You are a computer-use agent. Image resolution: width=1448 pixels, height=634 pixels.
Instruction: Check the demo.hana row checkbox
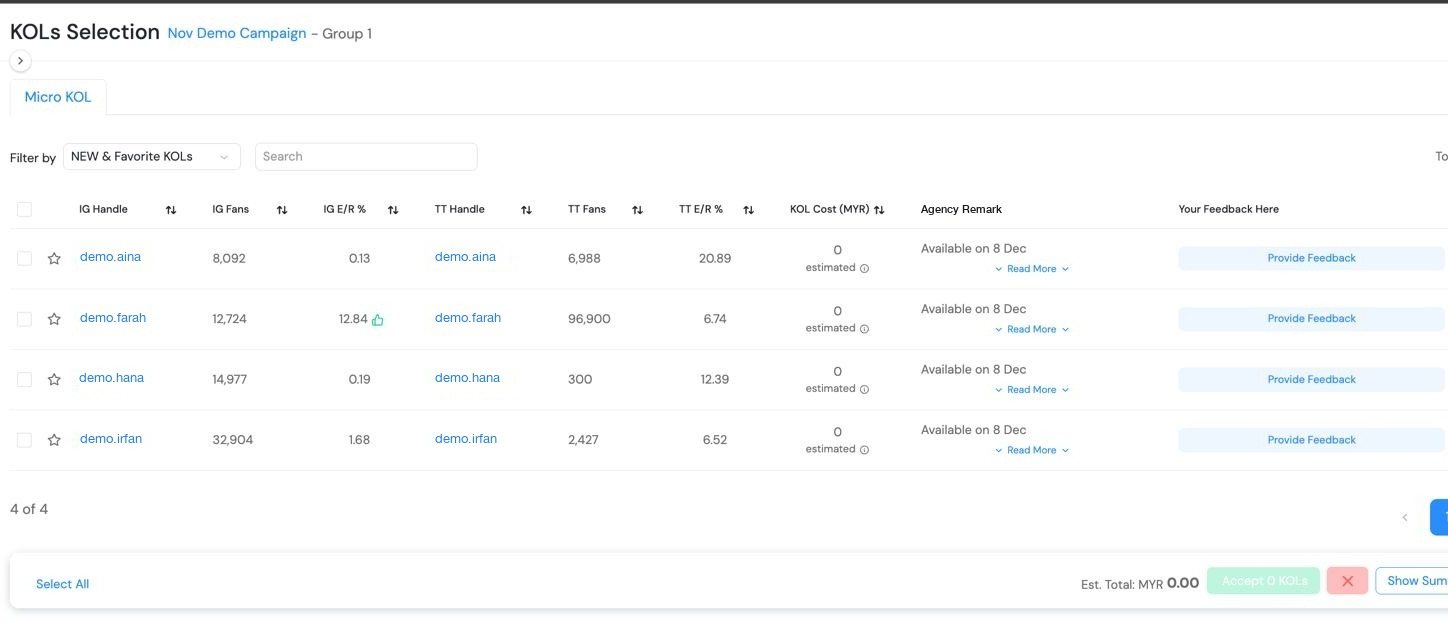click(24, 379)
